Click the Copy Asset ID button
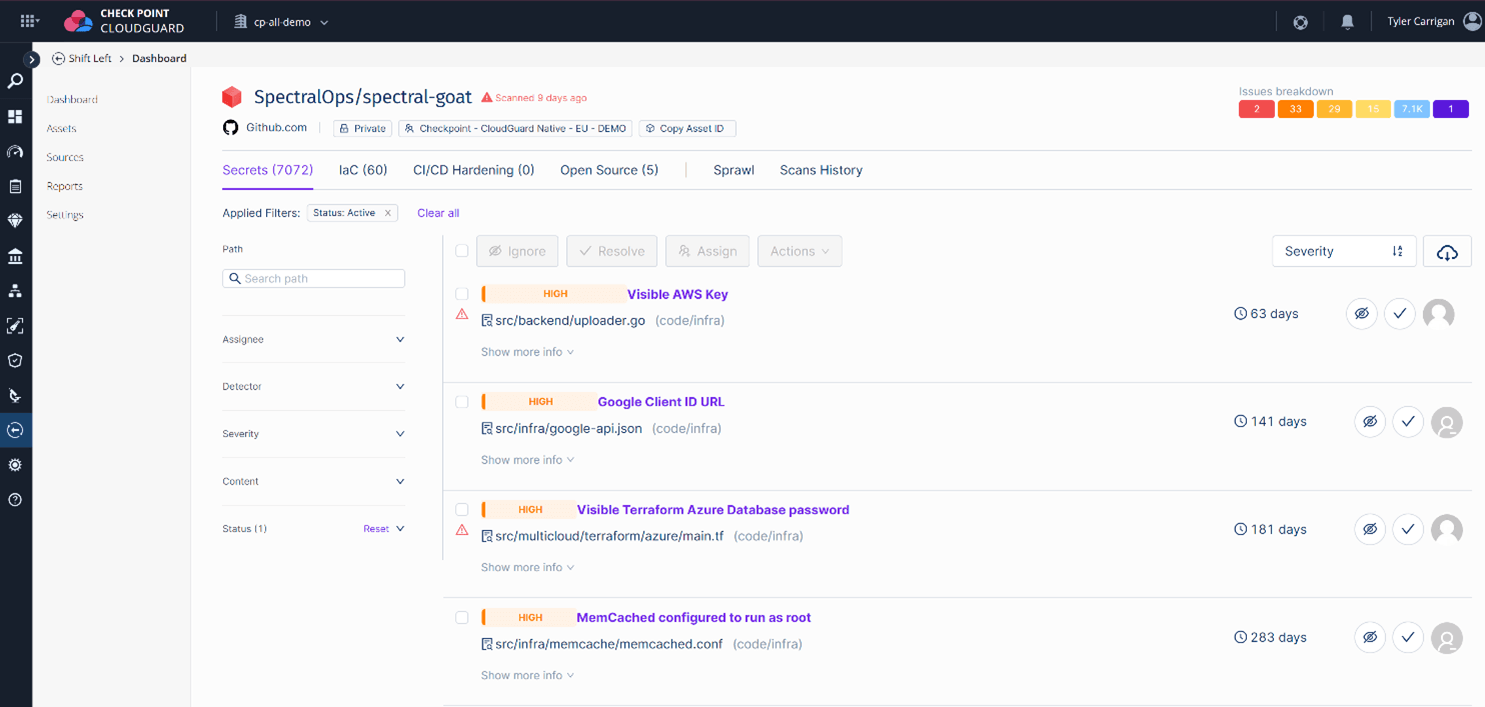 (x=687, y=129)
